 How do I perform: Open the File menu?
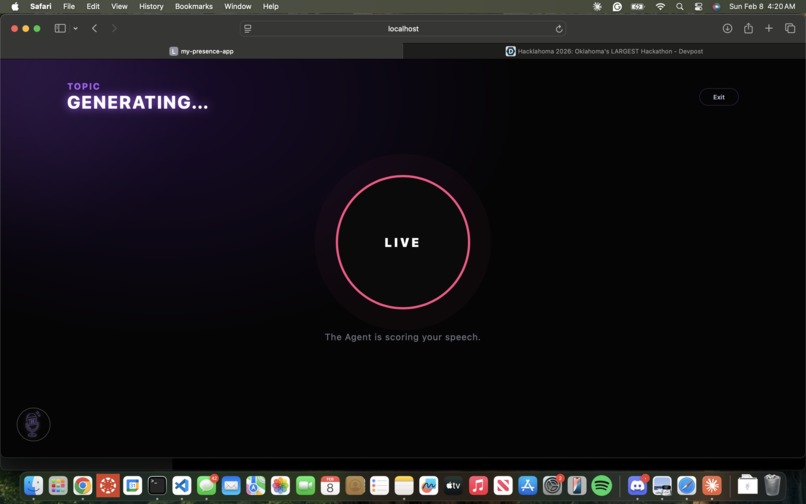pos(69,6)
